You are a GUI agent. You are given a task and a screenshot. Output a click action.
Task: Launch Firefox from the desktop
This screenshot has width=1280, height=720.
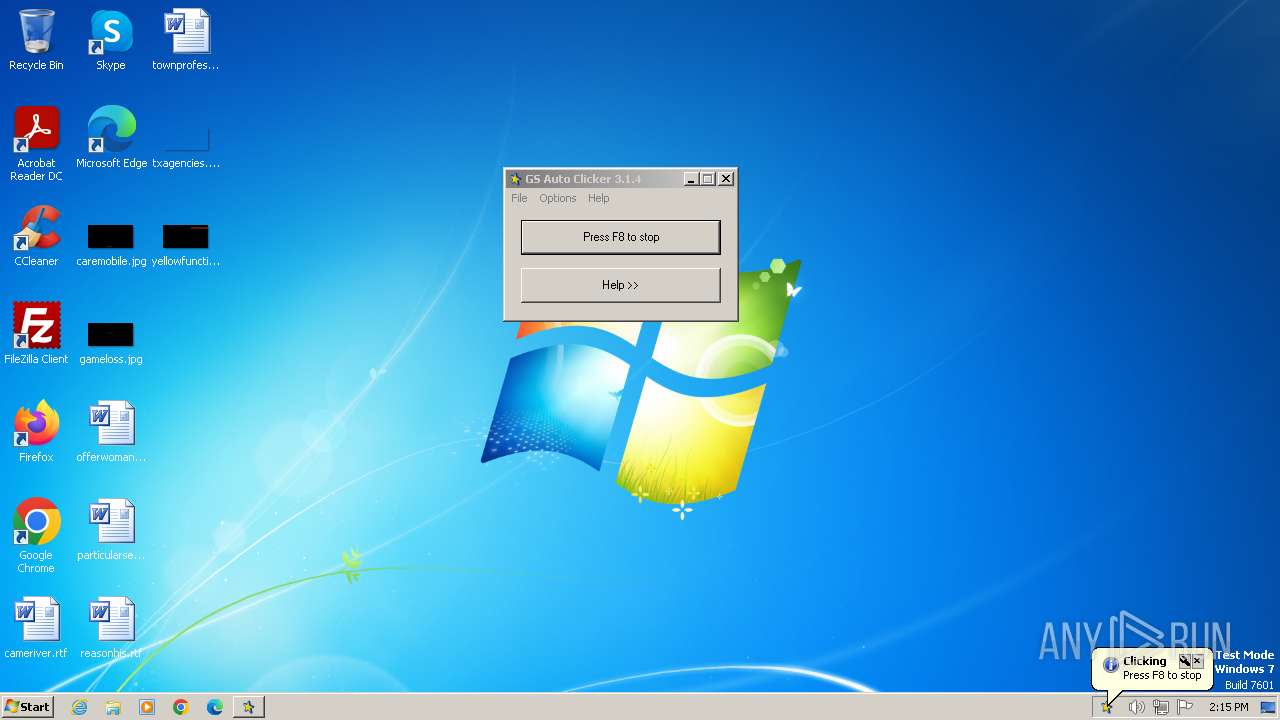[x=36, y=431]
